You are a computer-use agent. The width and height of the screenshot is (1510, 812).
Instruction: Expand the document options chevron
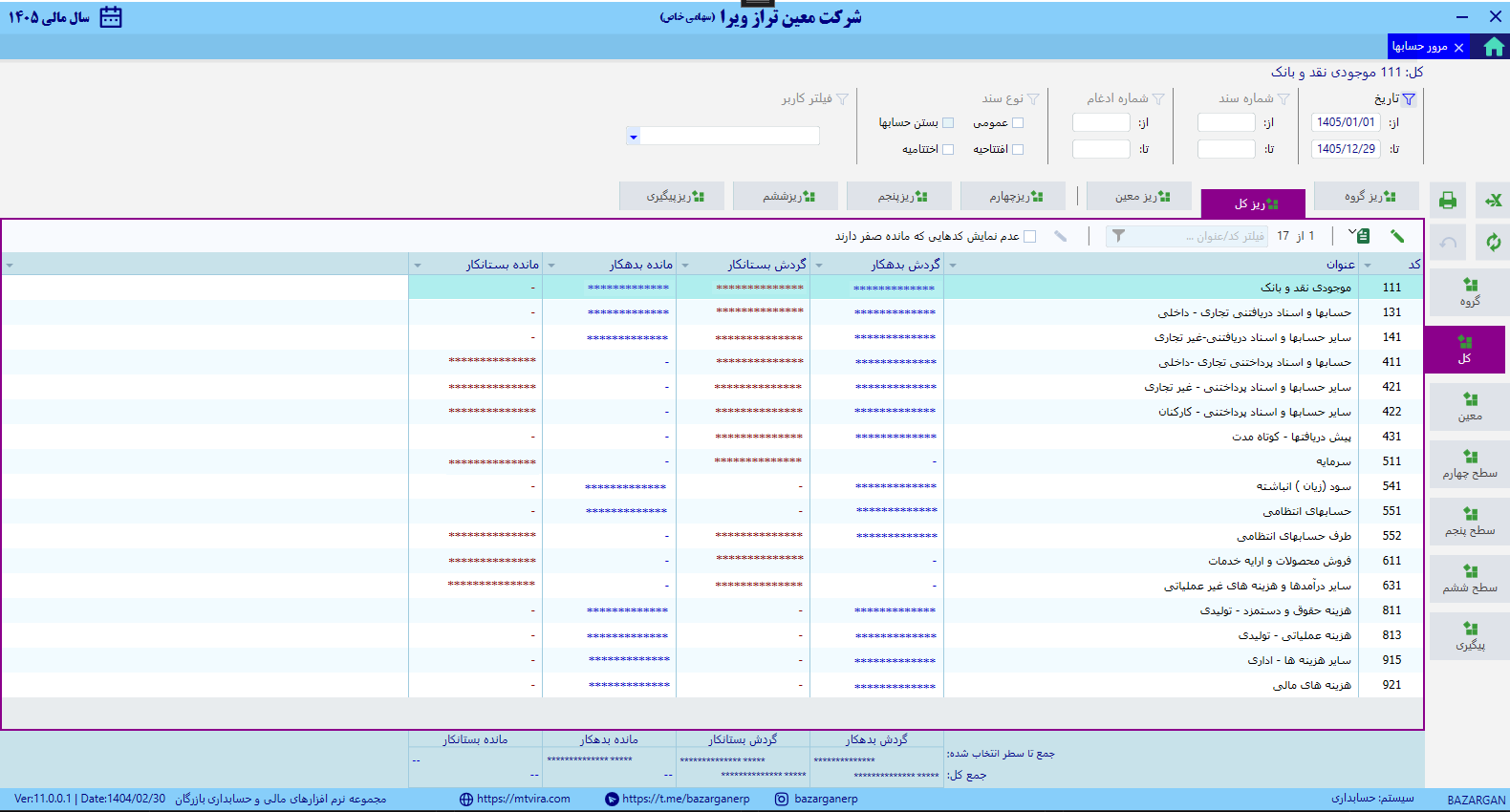click(x=1351, y=232)
